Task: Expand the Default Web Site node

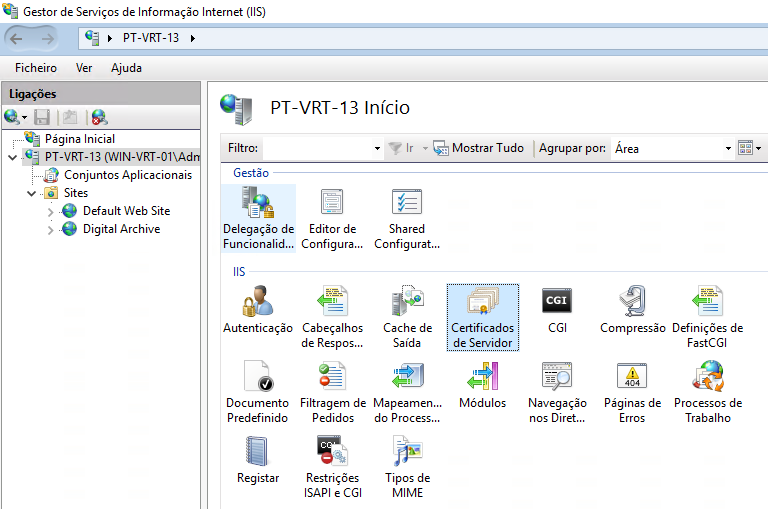Action: (50, 212)
